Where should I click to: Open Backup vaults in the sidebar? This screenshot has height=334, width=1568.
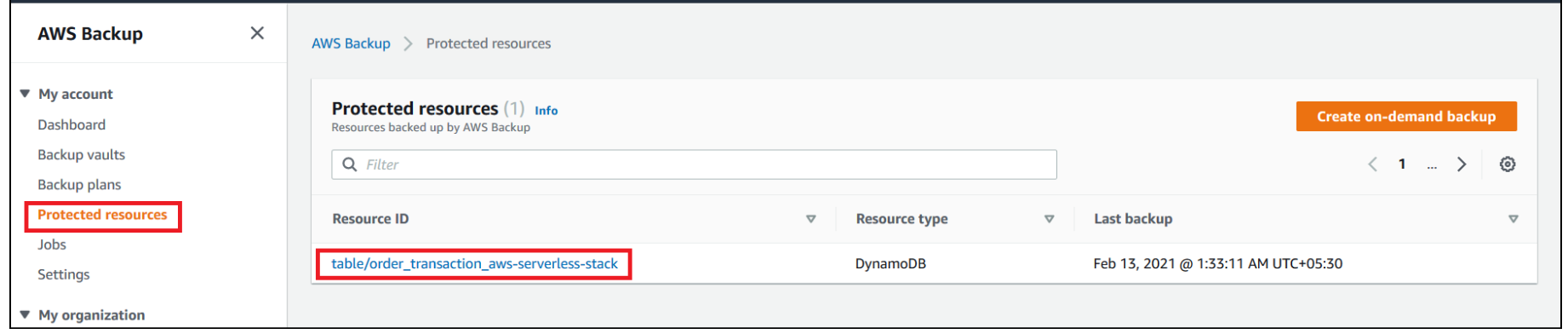pyautogui.click(x=81, y=154)
